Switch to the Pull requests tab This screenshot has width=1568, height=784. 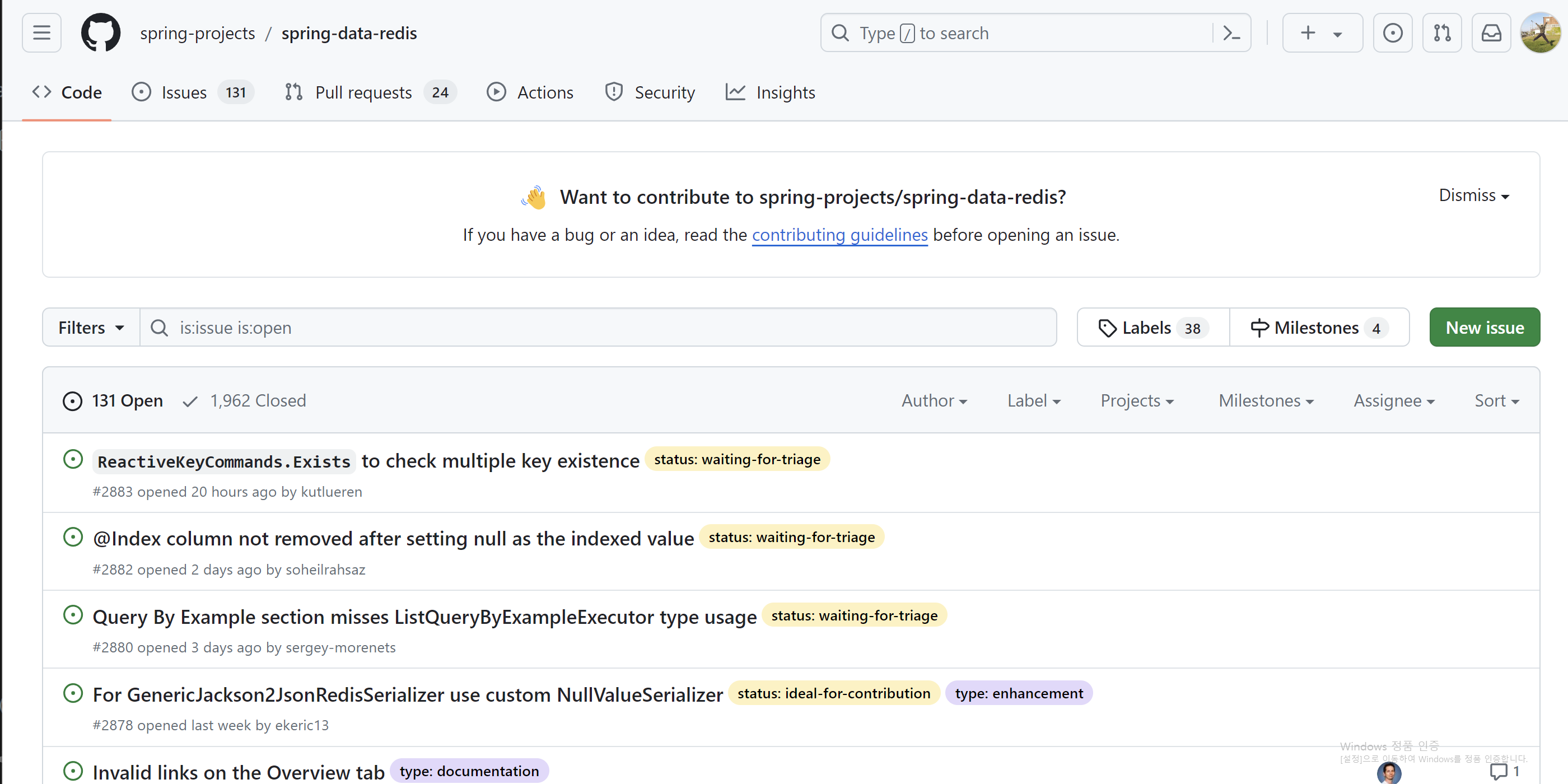(x=370, y=92)
